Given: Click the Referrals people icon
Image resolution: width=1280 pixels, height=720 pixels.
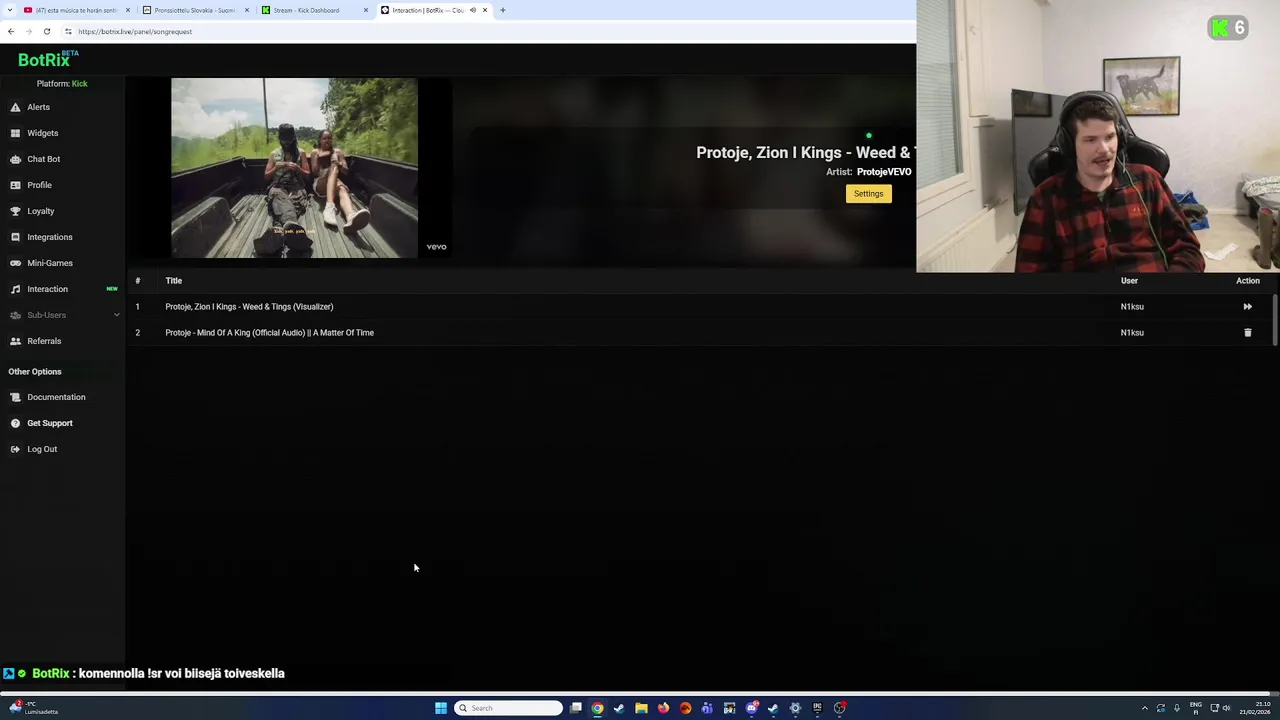Looking at the screenshot, I should coord(15,341).
